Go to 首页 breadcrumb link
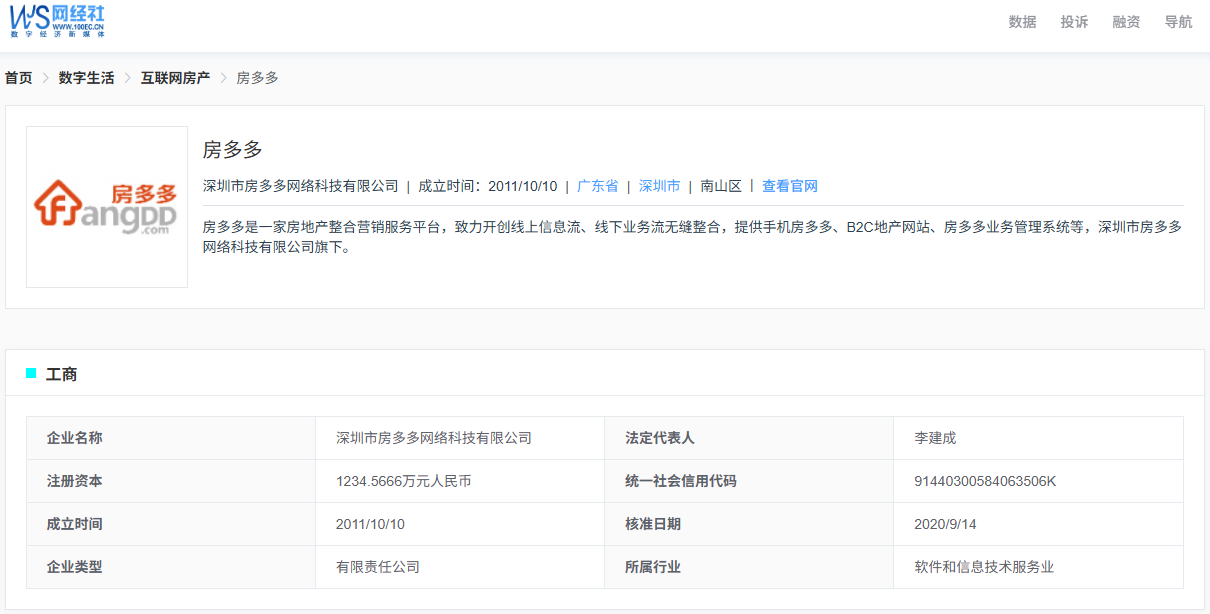Screen dimensions: 1210x614 [x=18, y=78]
